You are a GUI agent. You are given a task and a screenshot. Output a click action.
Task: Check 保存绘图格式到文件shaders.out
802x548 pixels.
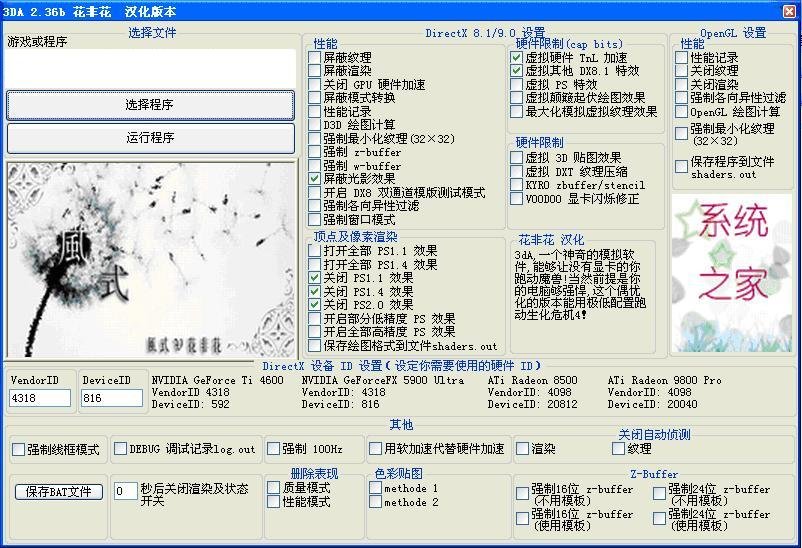pyautogui.click(x=315, y=345)
